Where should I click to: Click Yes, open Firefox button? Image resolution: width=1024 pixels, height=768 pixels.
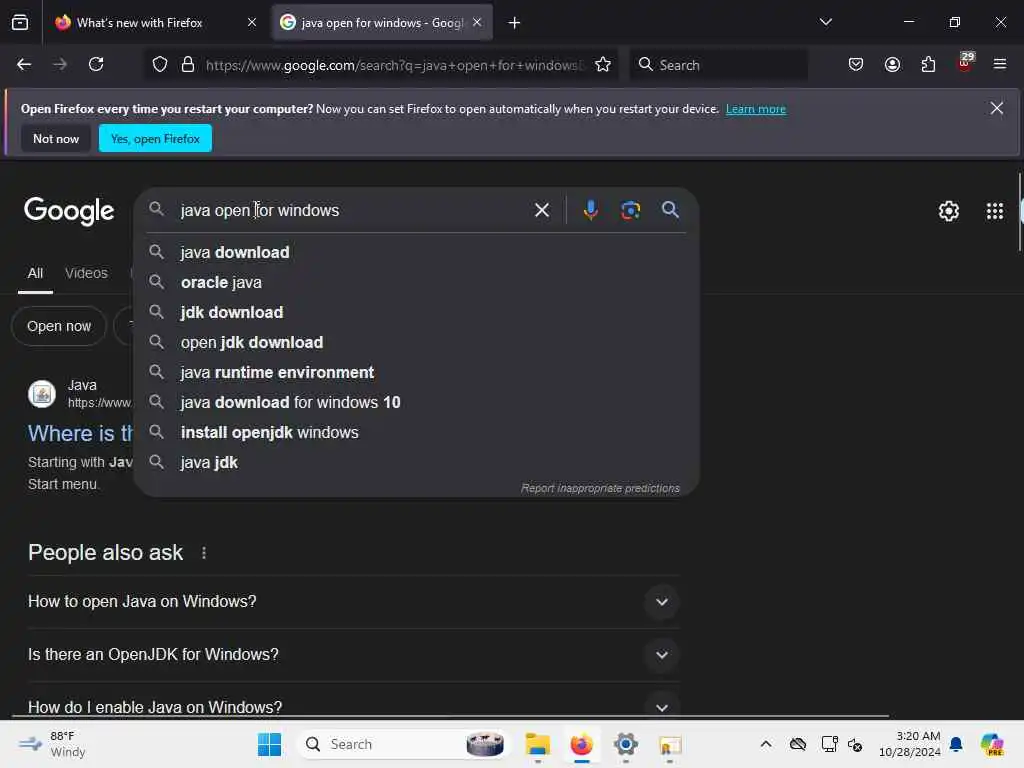(x=155, y=139)
